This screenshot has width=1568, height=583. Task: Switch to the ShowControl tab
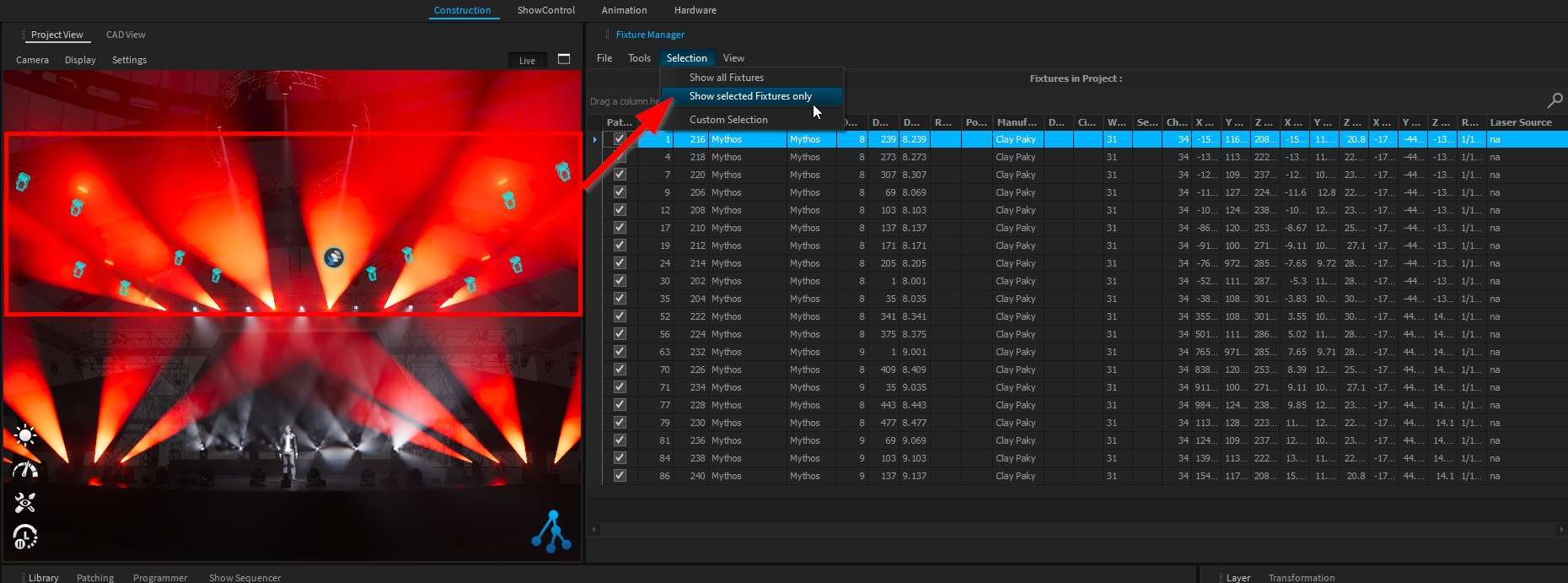[x=546, y=10]
